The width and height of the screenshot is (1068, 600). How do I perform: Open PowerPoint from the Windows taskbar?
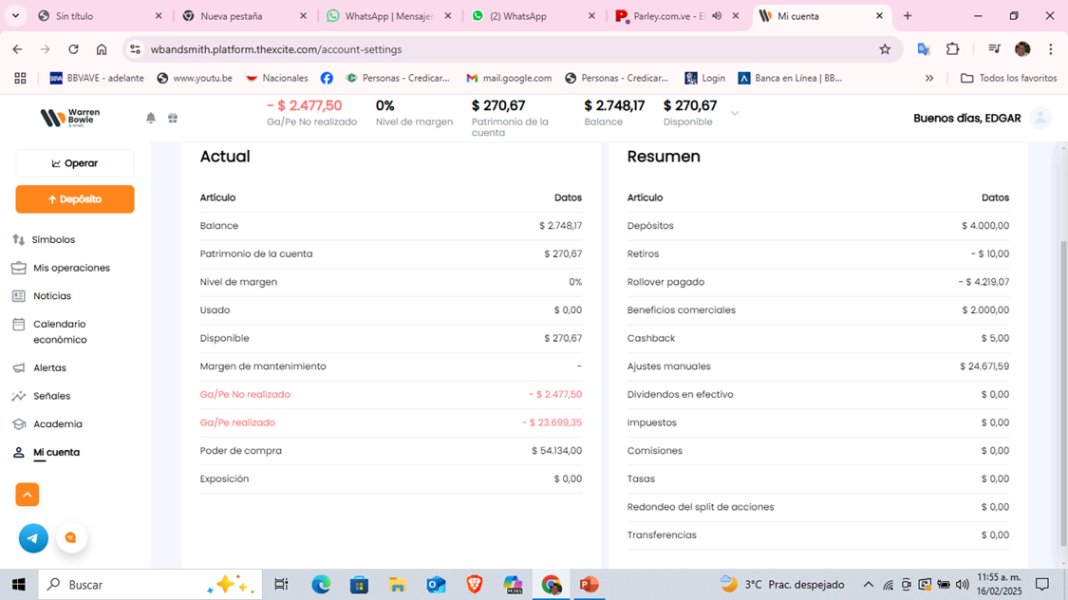[588, 584]
